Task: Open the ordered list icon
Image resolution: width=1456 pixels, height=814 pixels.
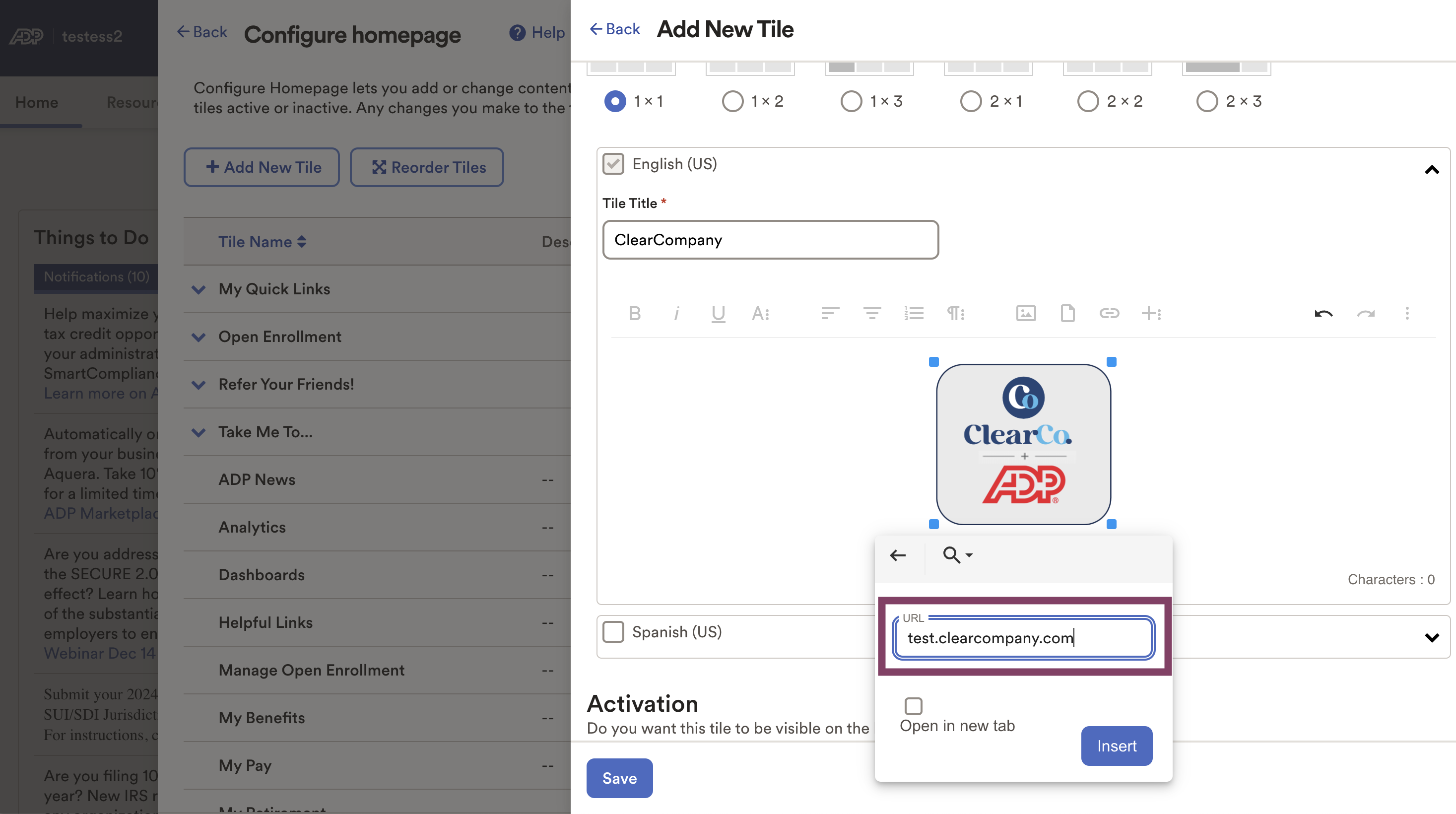Action: pos(914,313)
